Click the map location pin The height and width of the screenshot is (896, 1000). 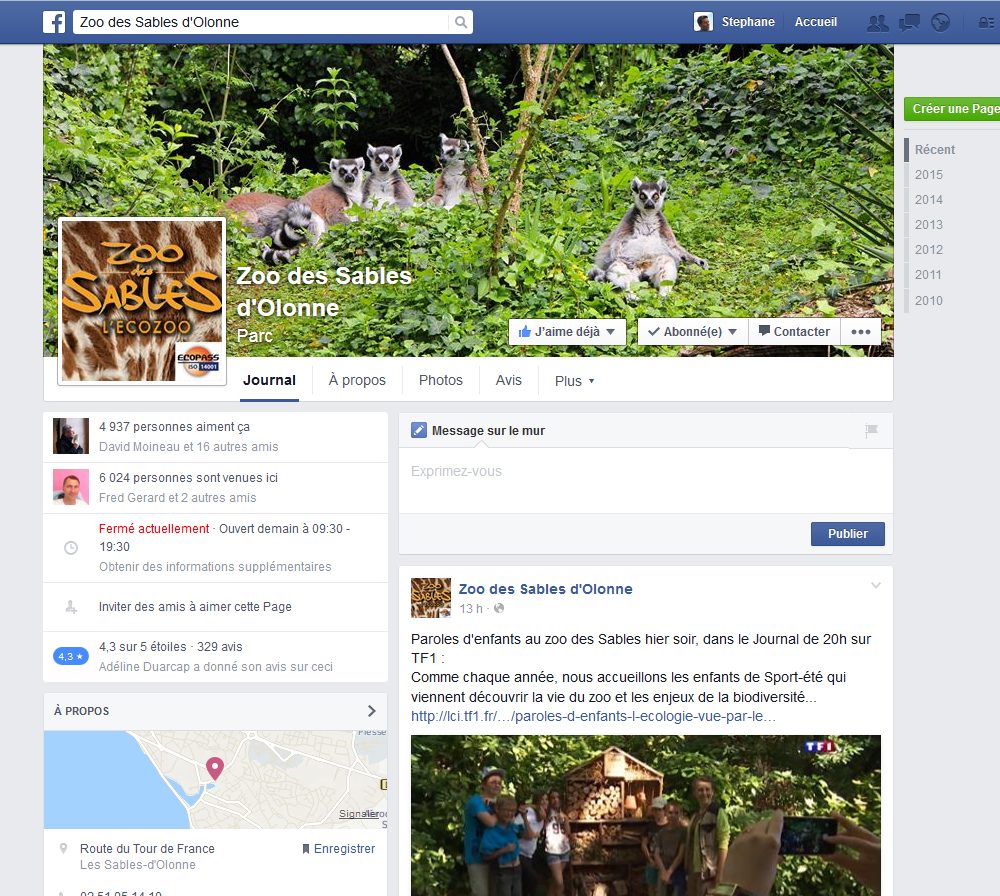point(215,768)
